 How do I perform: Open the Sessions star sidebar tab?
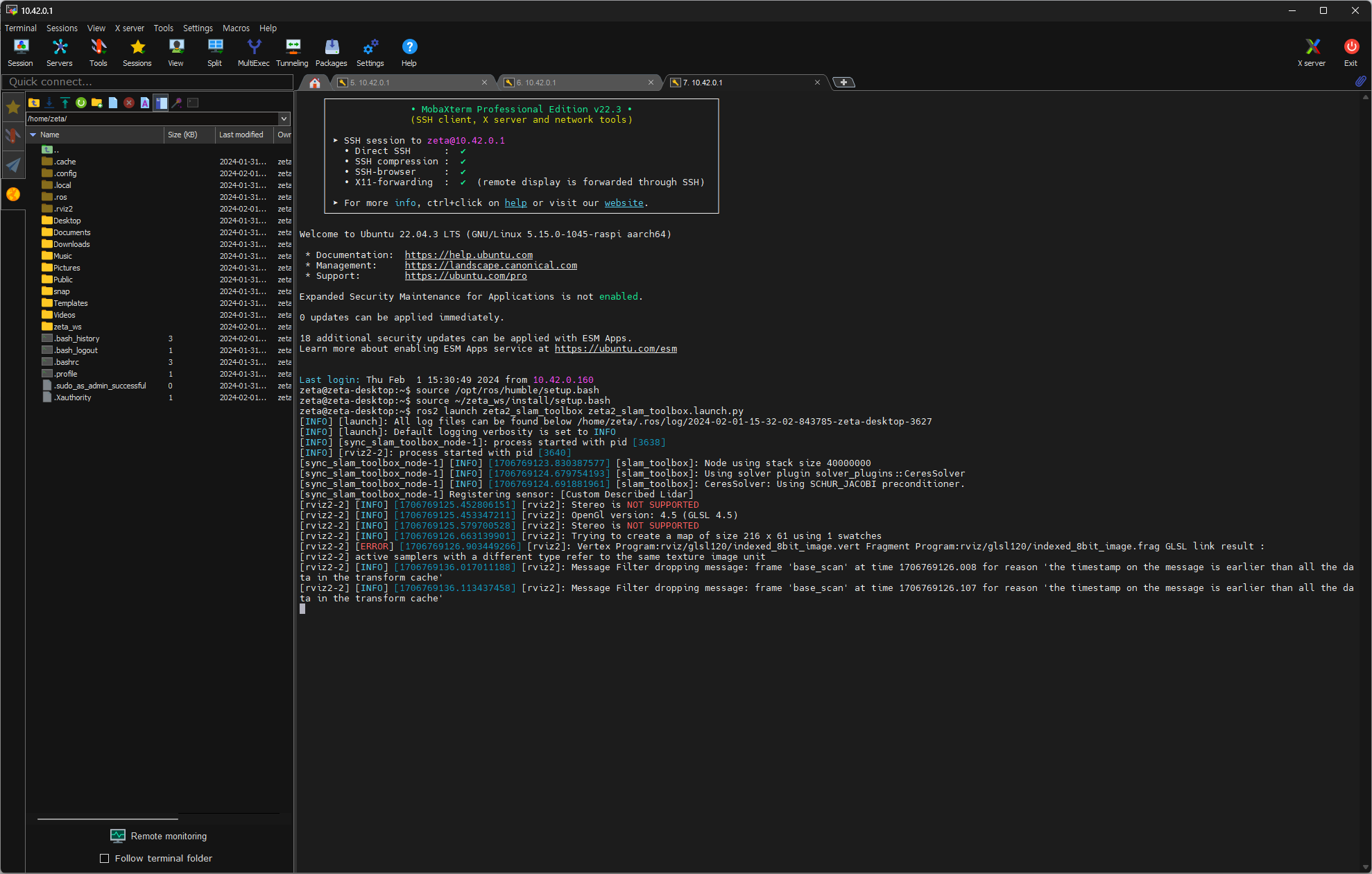tap(13, 107)
